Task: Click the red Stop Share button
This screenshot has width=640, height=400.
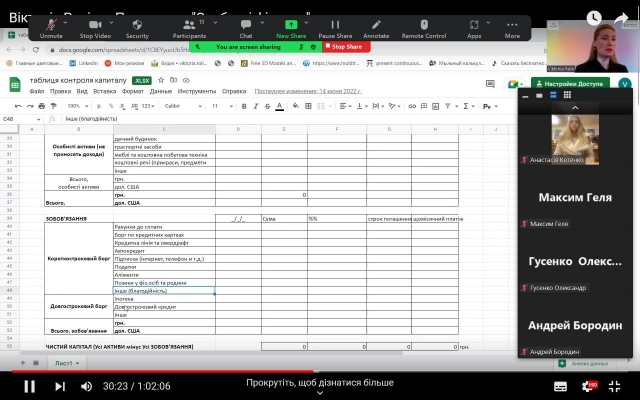Action: pyautogui.click(x=346, y=47)
